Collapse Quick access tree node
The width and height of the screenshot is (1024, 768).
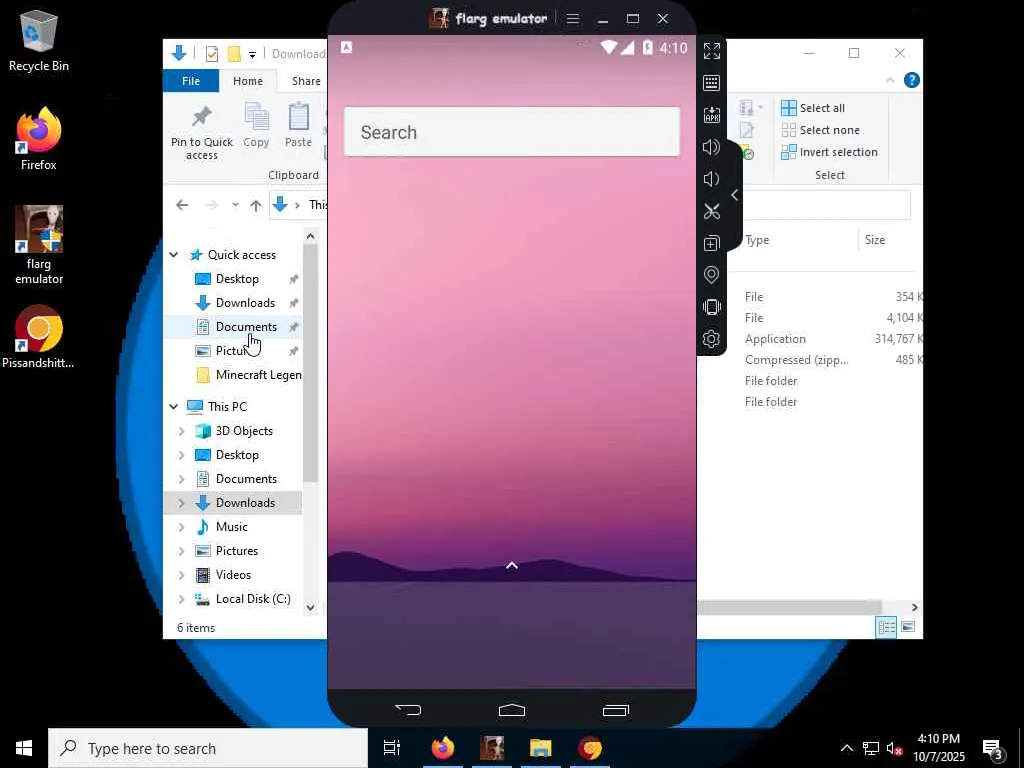(x=174, y=255)
